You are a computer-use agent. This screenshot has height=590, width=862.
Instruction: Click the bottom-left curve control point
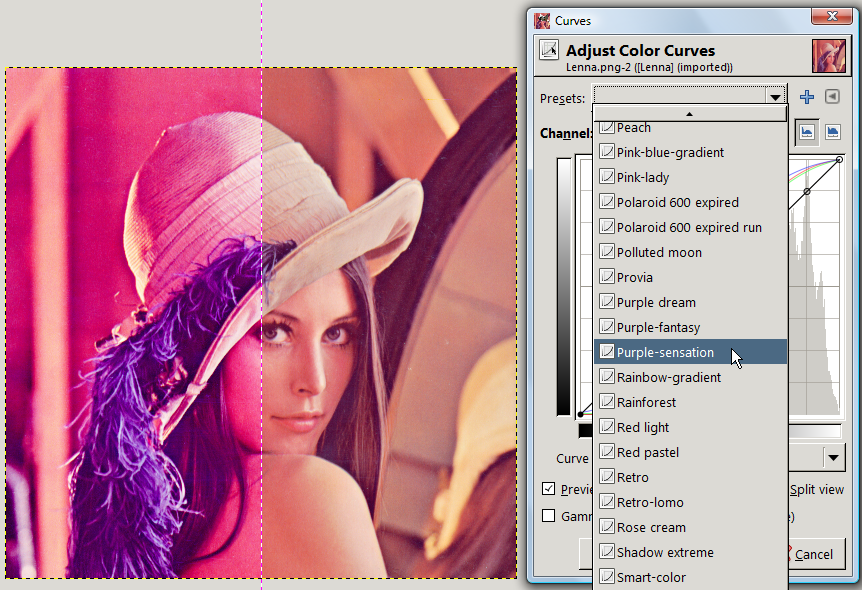click(x=581, y=414)
